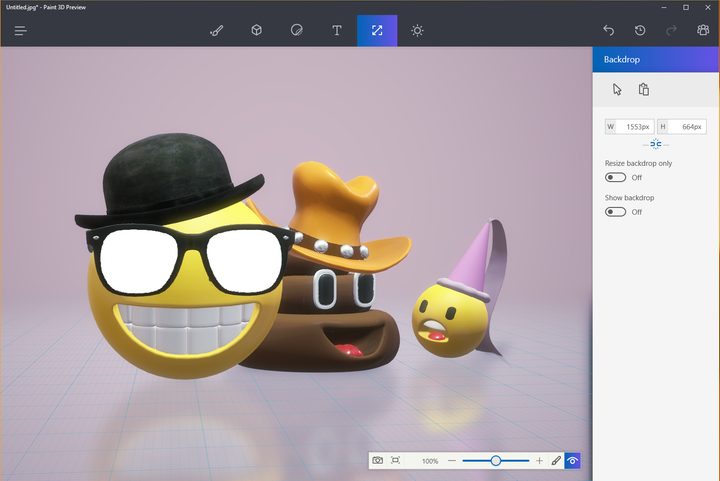The image size is (720, 481).
Task: Select the Canvas tool tab
Action: [x=377, y=31]
